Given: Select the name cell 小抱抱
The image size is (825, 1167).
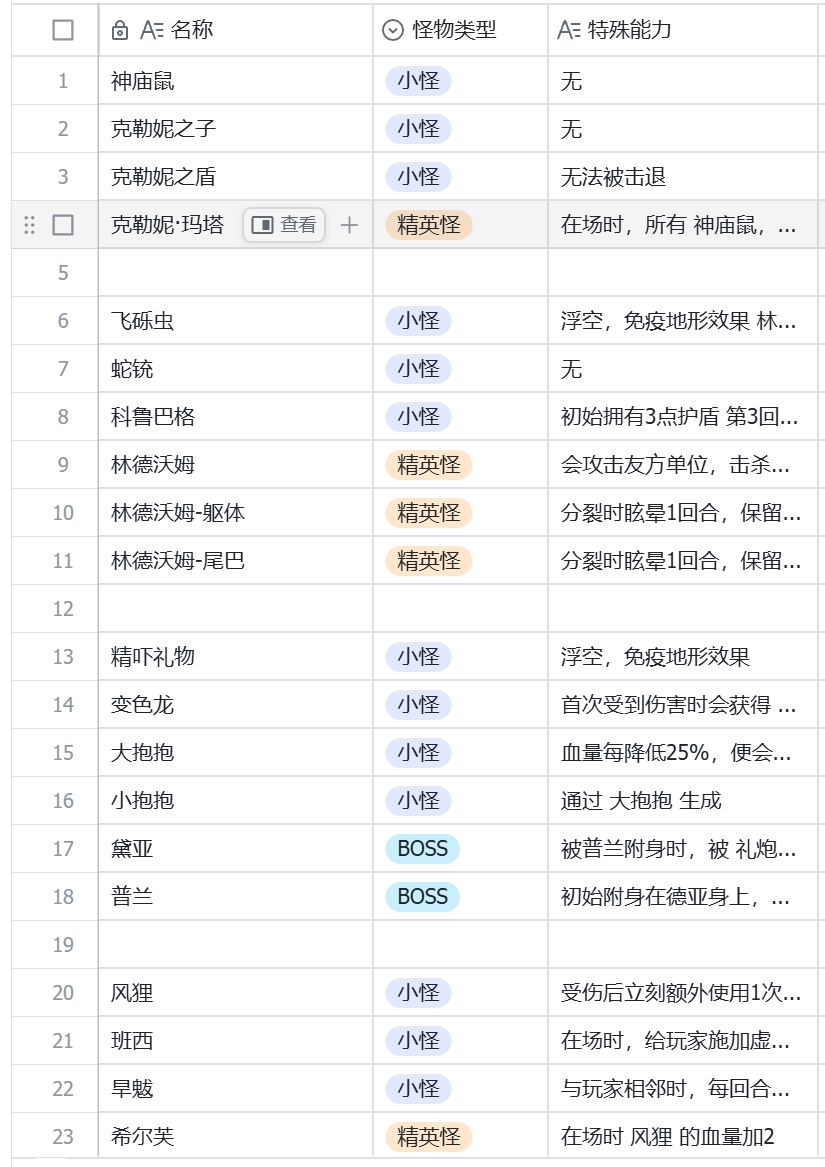Looking at the screenshot, I should tap(235, 801).
